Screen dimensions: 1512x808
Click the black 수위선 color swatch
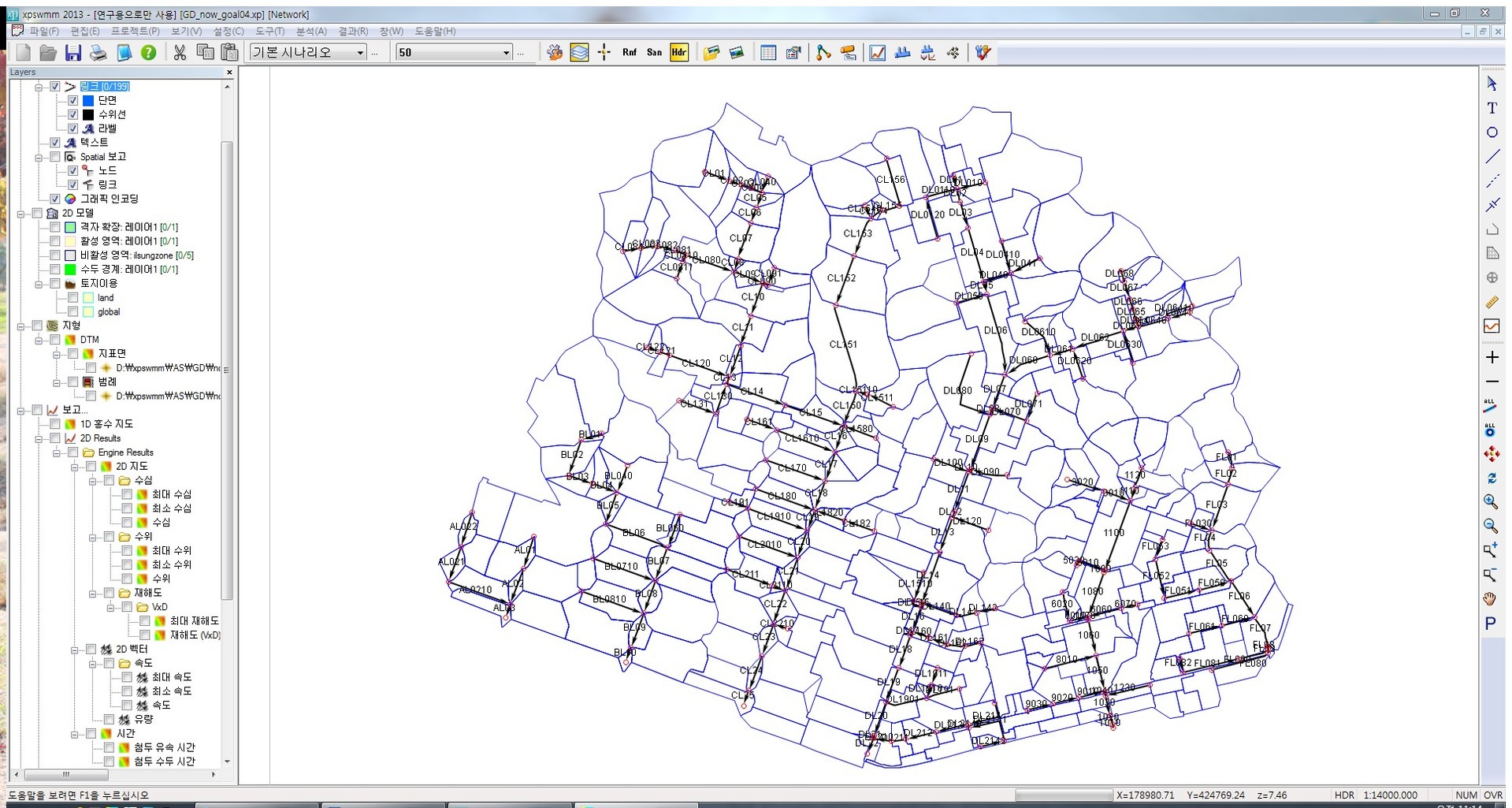pos(88,115)
